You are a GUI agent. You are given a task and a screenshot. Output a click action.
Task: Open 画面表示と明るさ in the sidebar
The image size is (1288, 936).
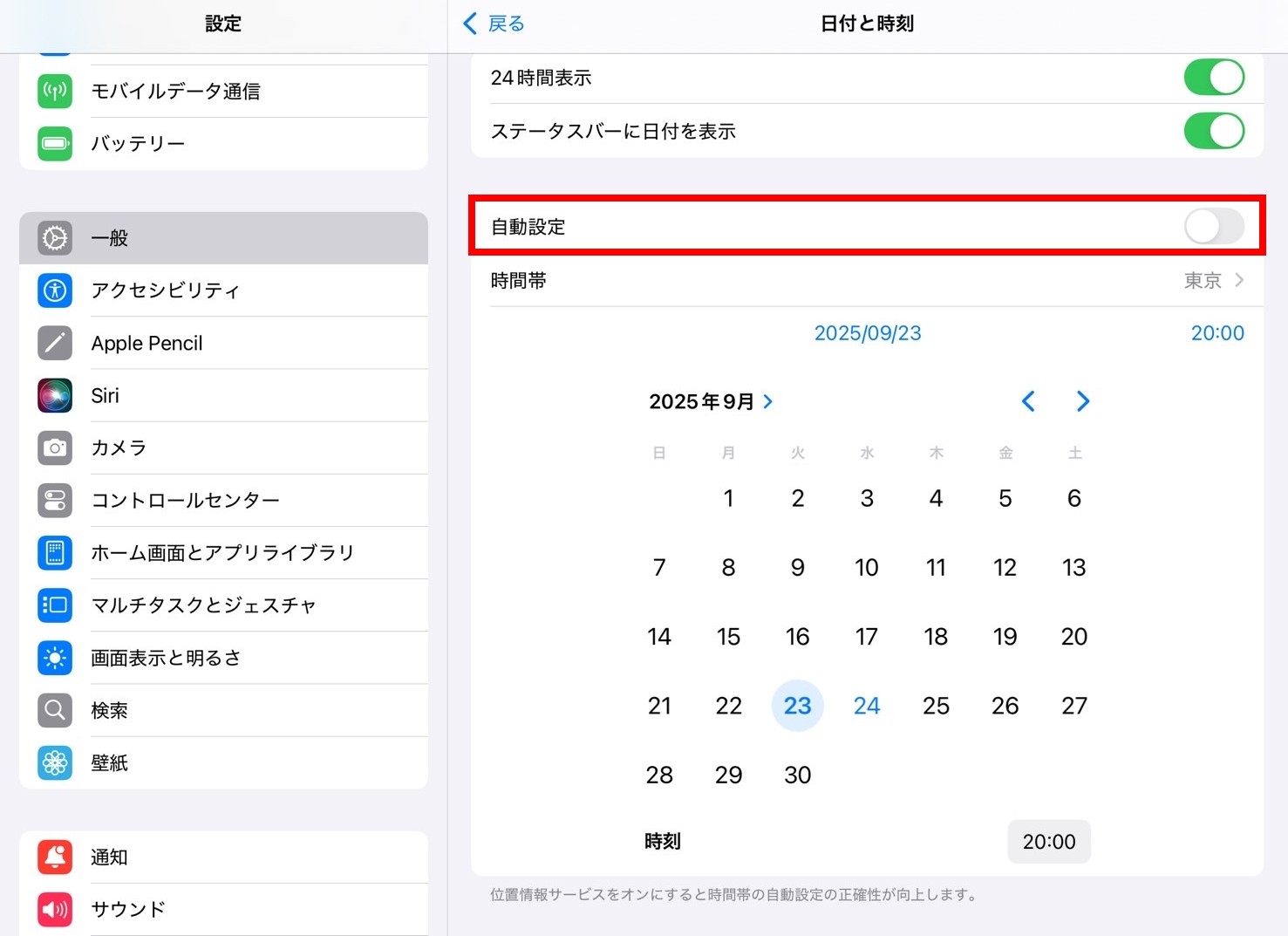pyautogui.click(x=223, y=658)
